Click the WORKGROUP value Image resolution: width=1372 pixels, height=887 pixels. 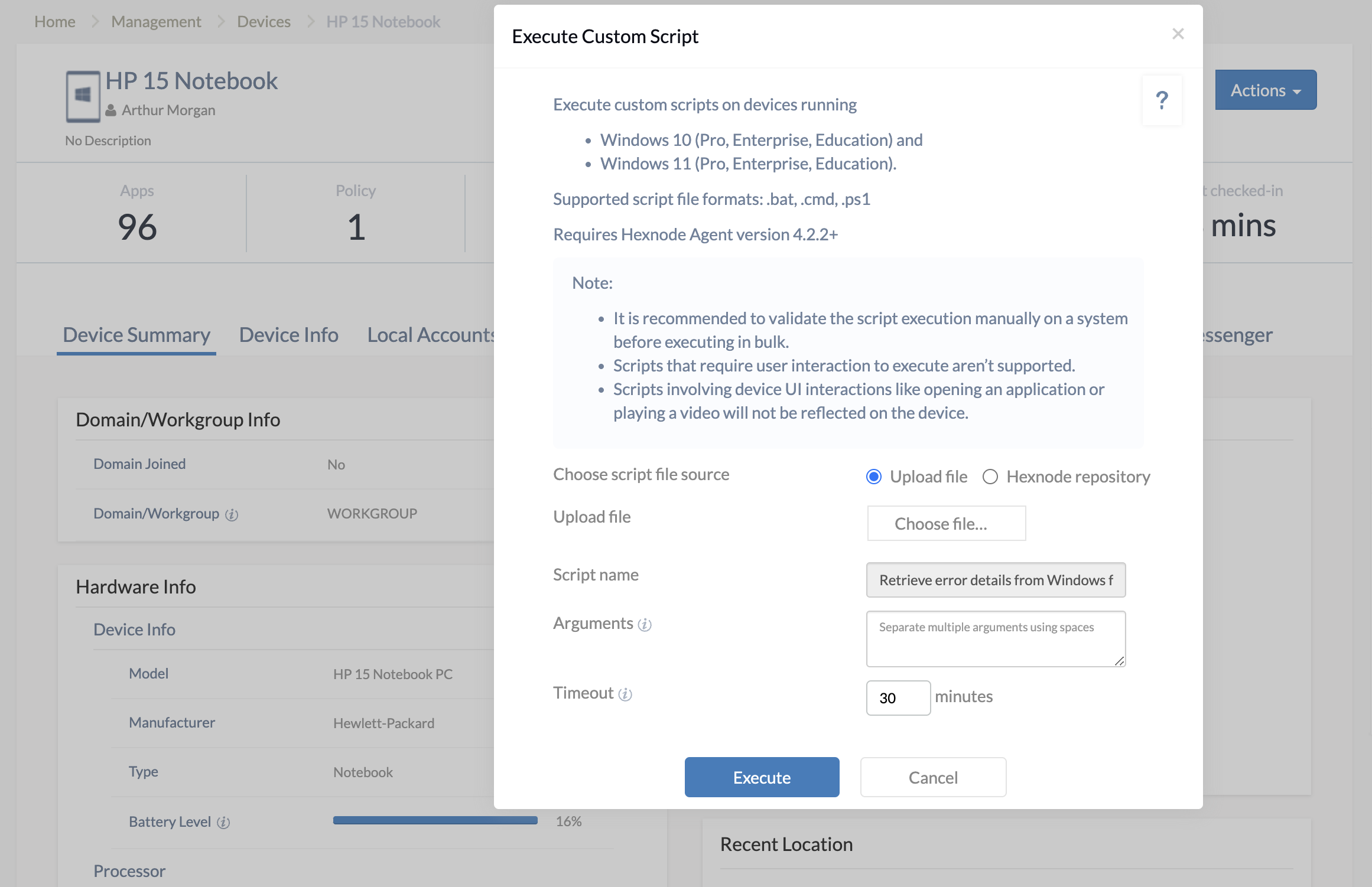[x=372, y=514]
